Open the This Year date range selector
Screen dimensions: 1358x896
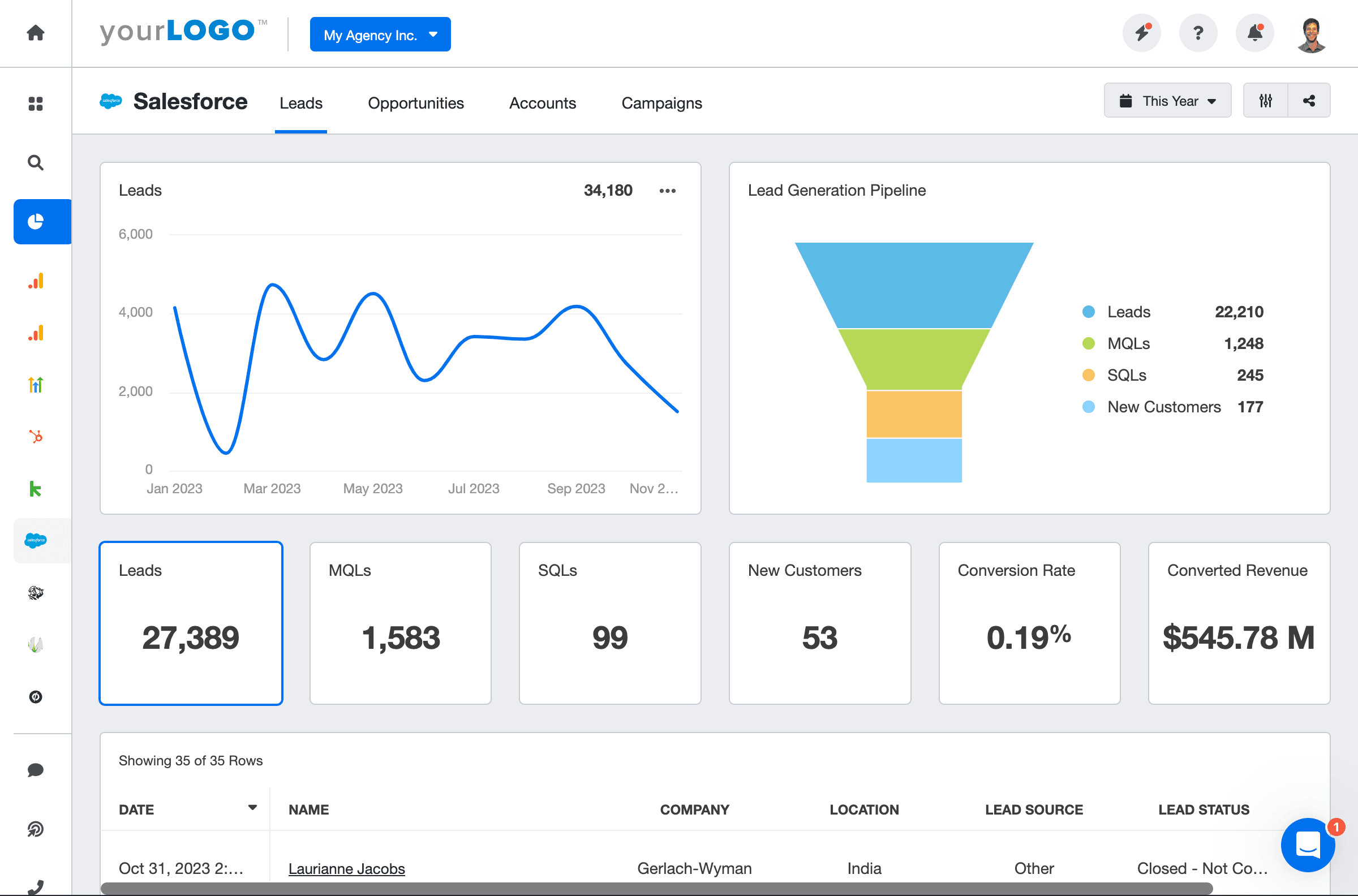coord(1168,100)
